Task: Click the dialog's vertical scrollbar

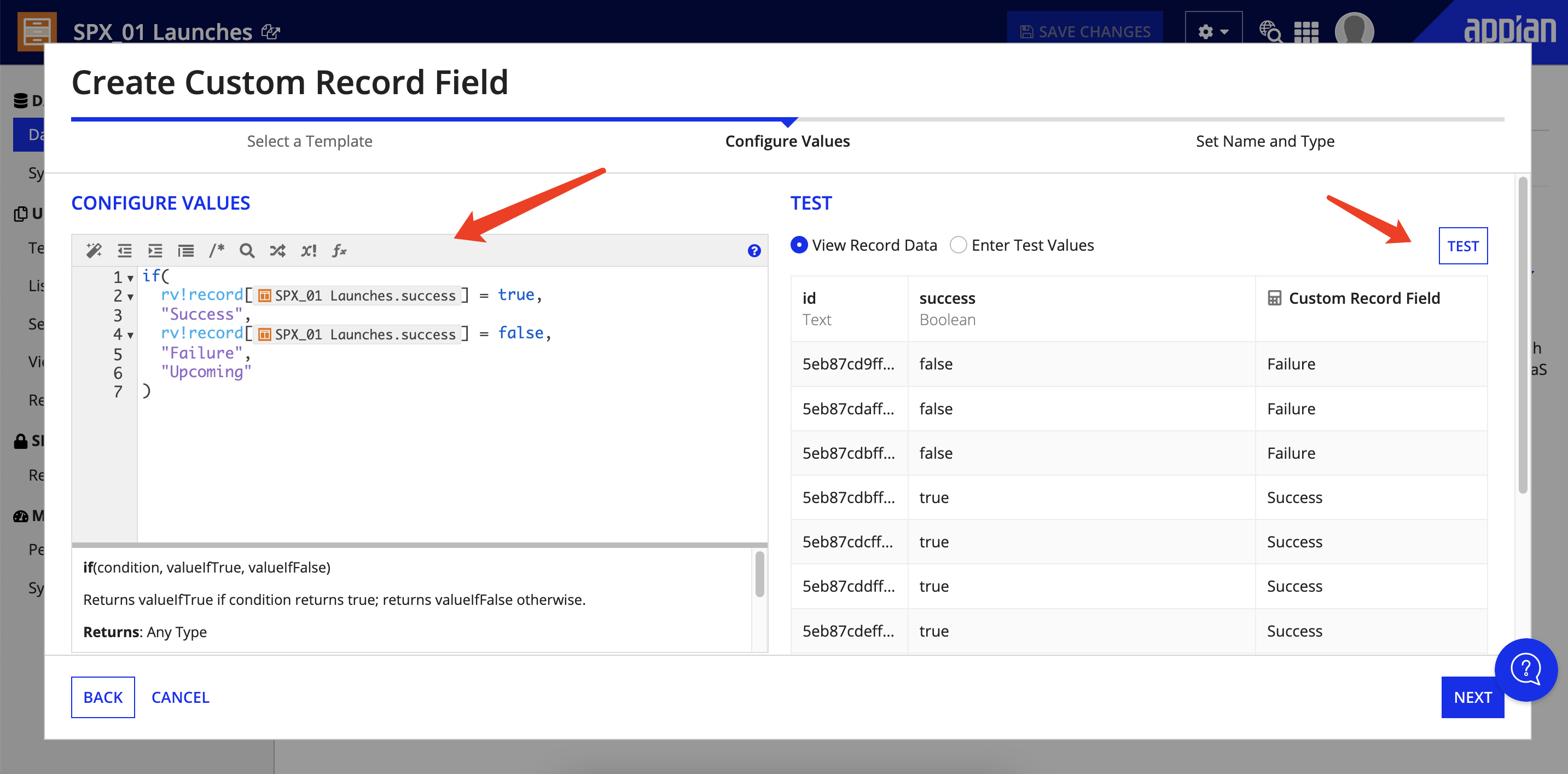Action: click(1523, 335)
